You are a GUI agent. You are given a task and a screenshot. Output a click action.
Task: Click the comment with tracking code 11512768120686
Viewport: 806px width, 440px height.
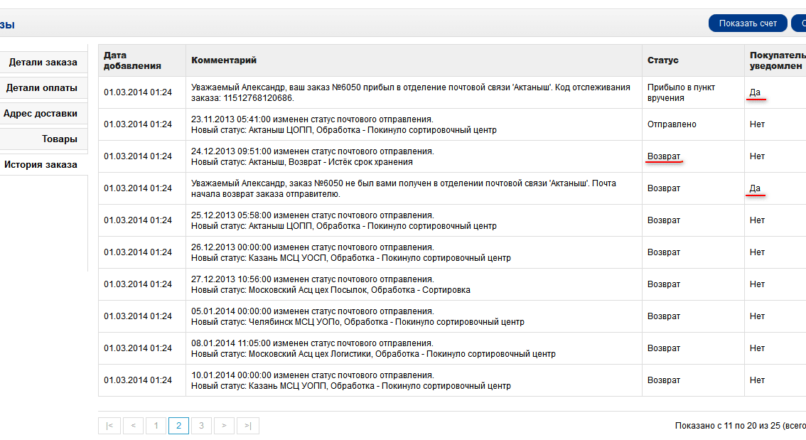[411, 93]
